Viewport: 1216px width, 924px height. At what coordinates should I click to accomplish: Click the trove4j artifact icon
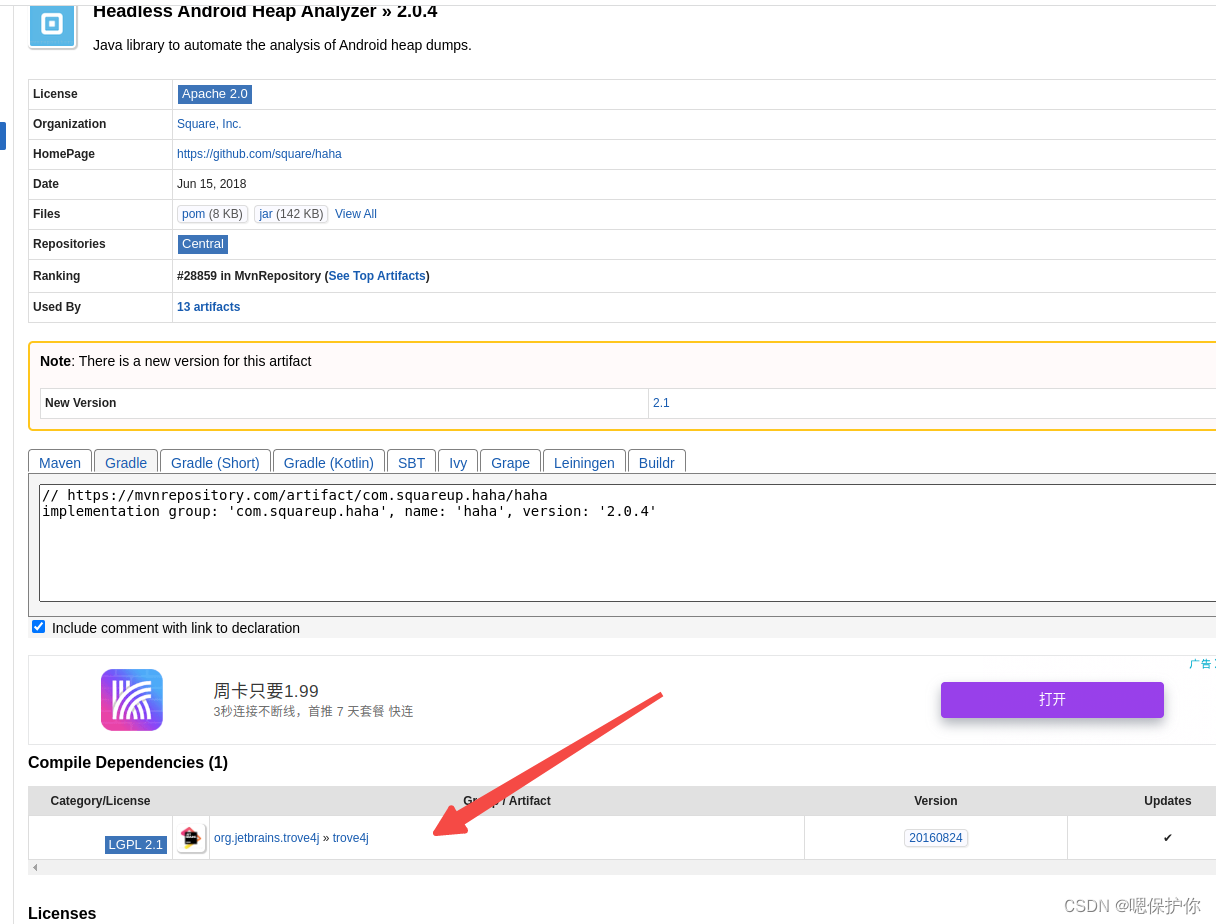[191, 837]
